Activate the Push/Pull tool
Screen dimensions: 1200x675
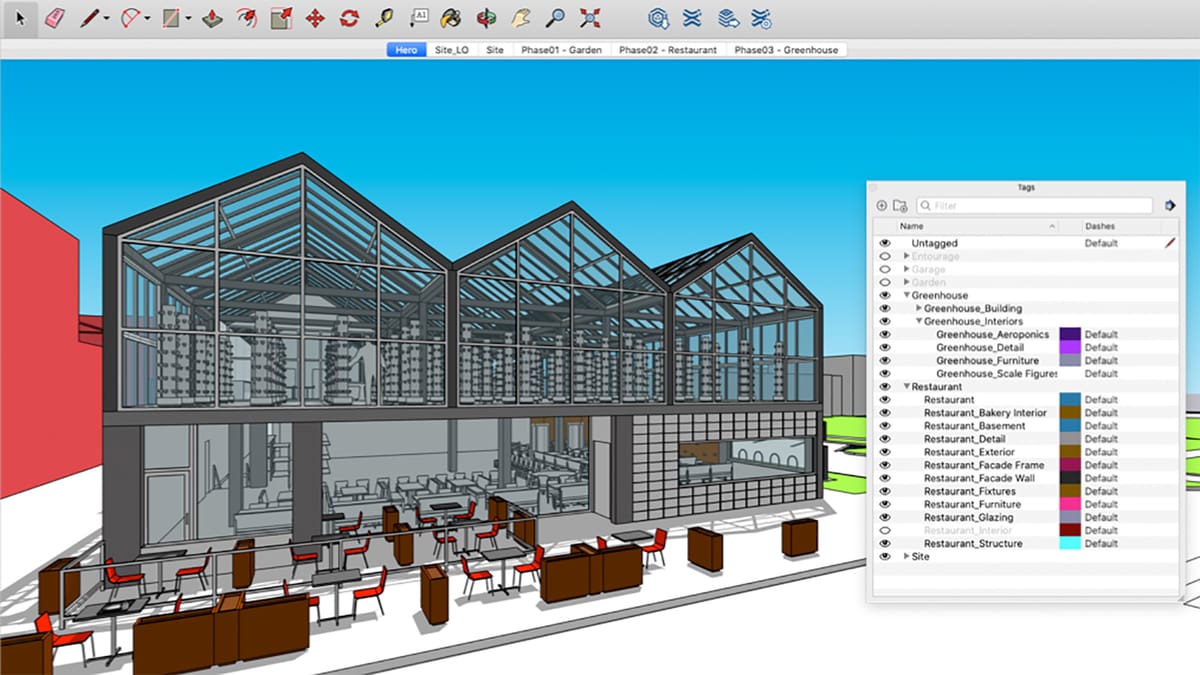tap(212, 18)
